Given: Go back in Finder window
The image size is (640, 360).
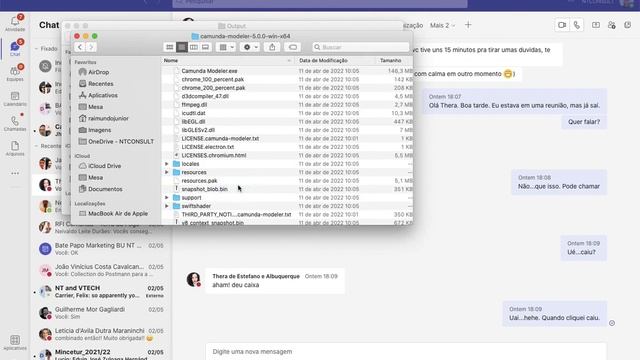Looking at the screenshot, I should (80, 47).
